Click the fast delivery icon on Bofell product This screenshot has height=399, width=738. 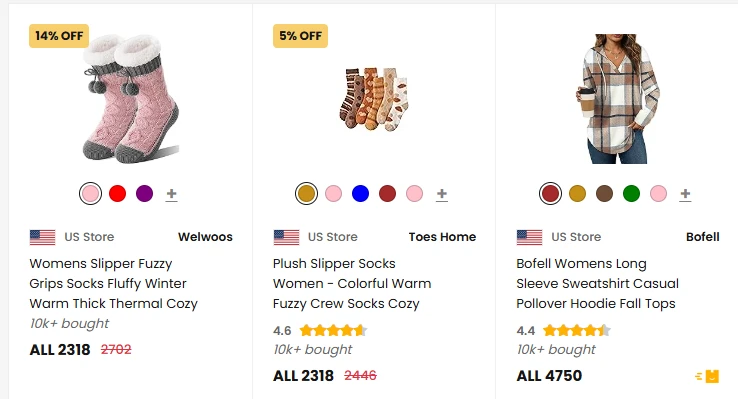point(707,376)
